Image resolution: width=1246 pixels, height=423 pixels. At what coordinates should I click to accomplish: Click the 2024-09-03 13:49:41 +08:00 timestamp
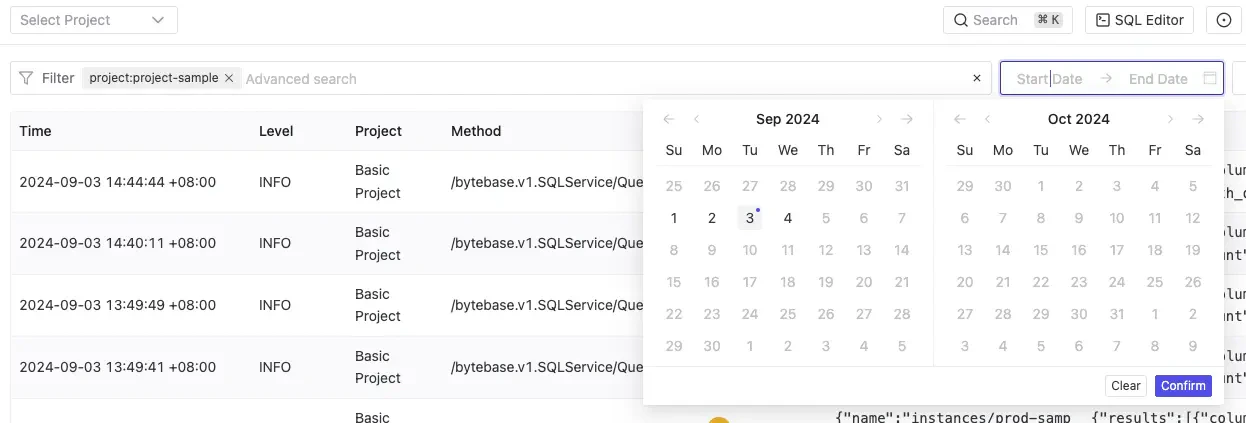118,367
